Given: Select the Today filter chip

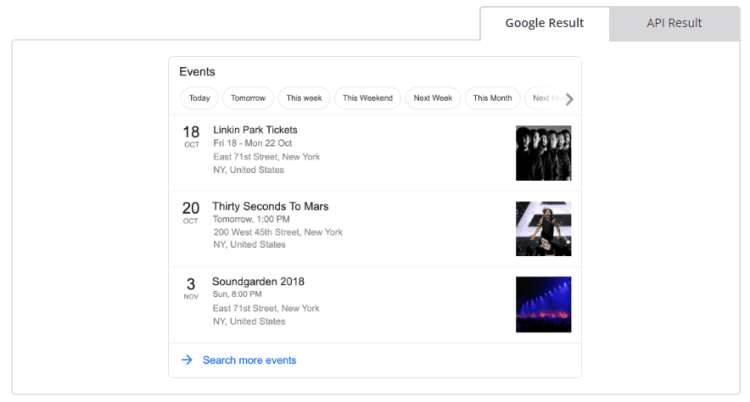Looking at the screenshot, I should (200, 98).
